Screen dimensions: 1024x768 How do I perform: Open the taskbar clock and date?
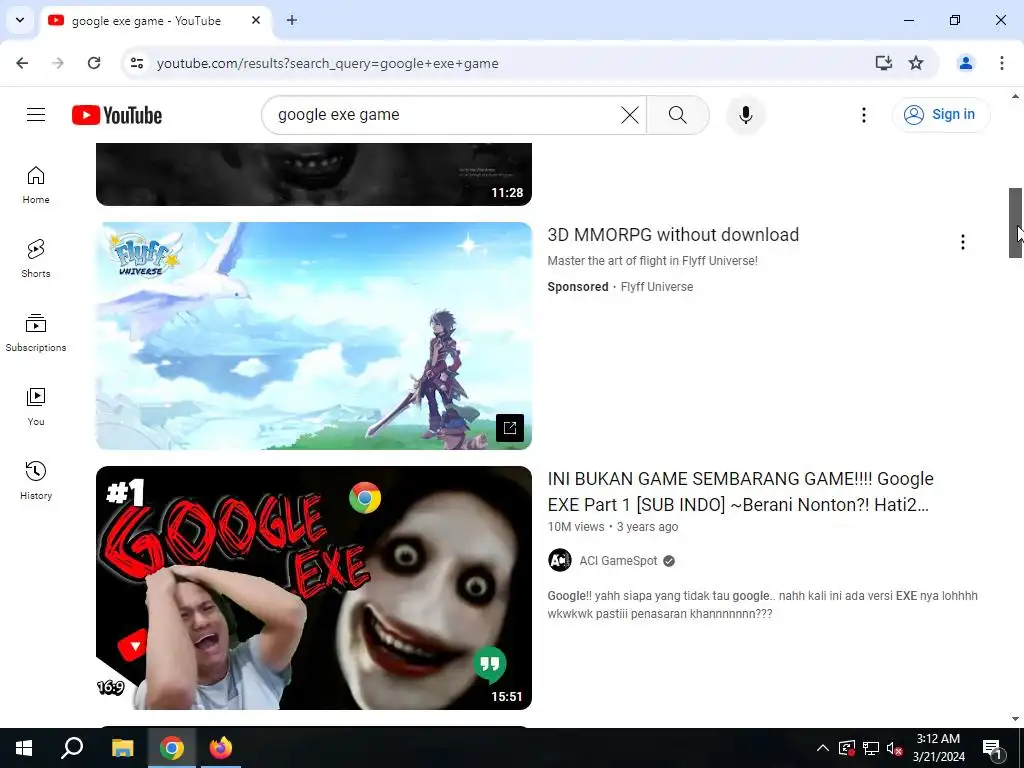[x=938, y=748]
